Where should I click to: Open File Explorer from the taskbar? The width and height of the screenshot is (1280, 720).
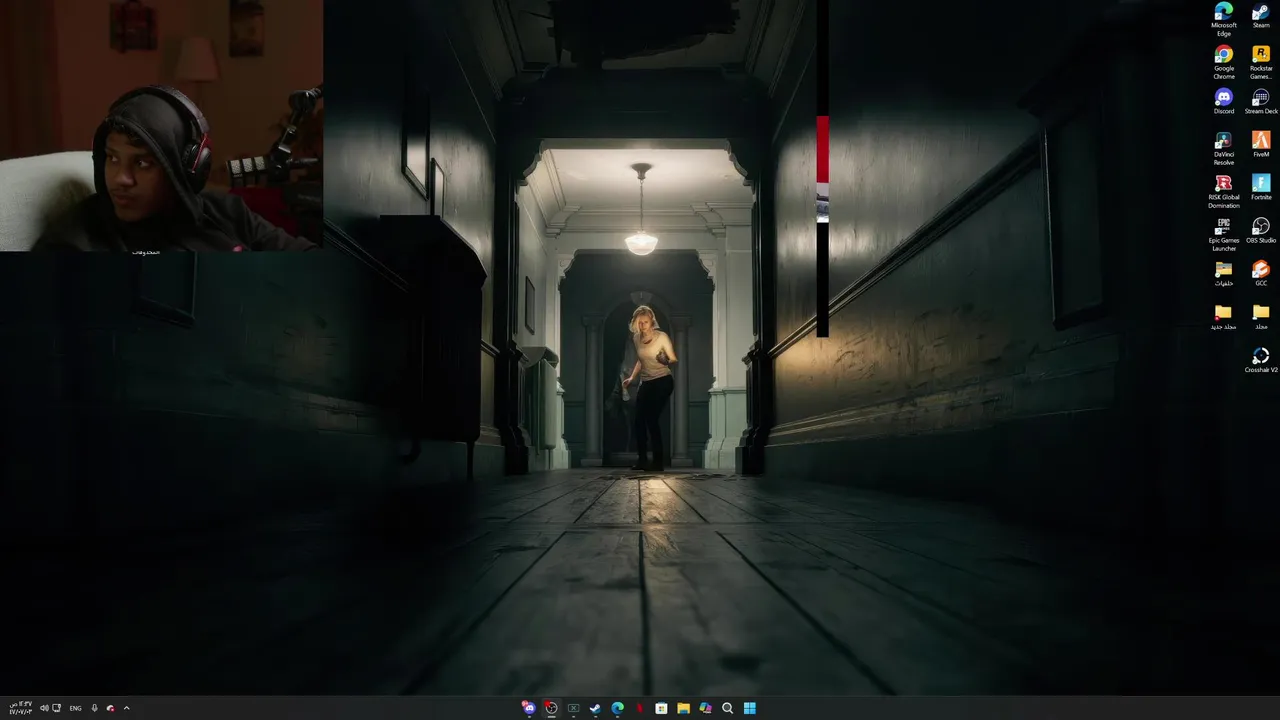[x=683, y=708]
